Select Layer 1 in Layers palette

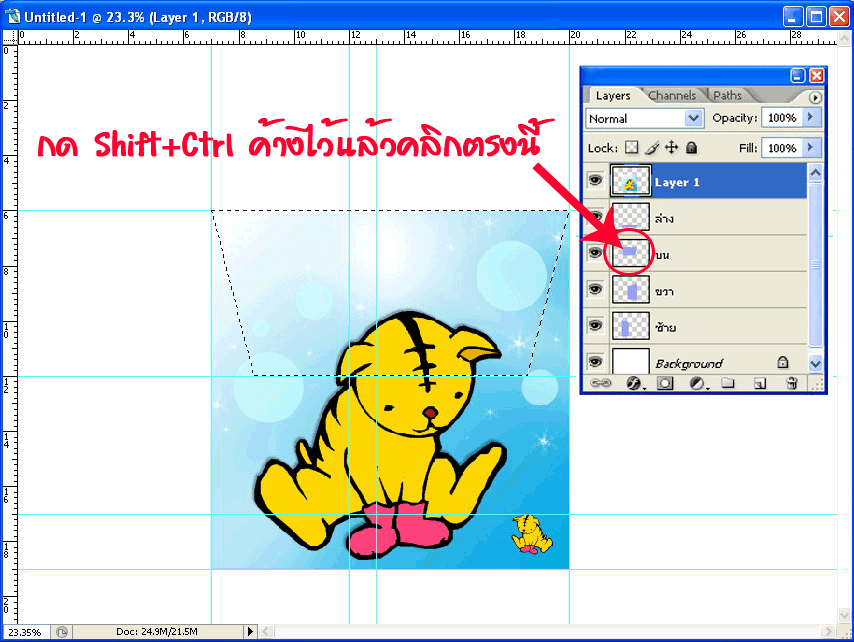point(695,180)
